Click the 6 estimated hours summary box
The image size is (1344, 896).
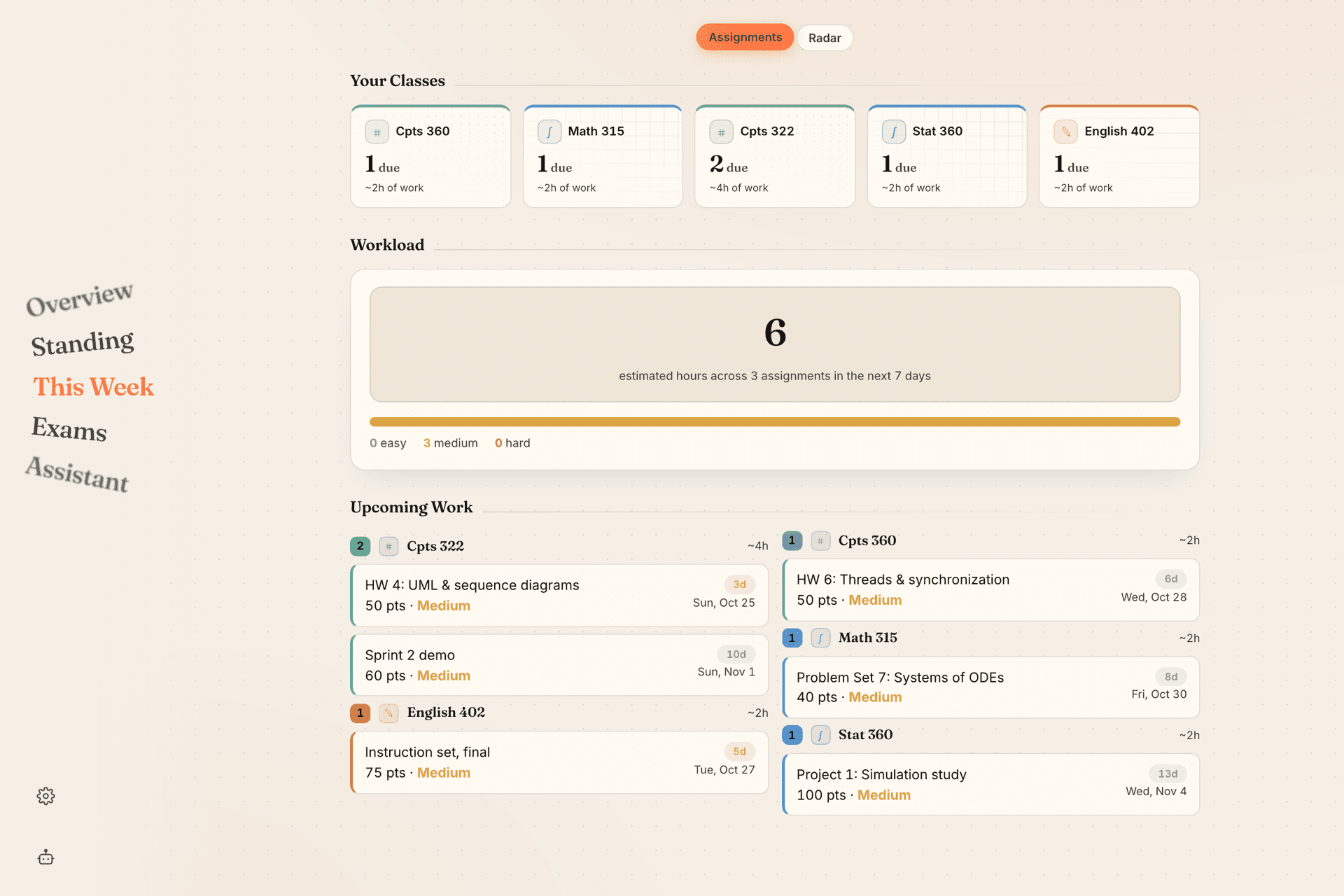click(775, 344)
